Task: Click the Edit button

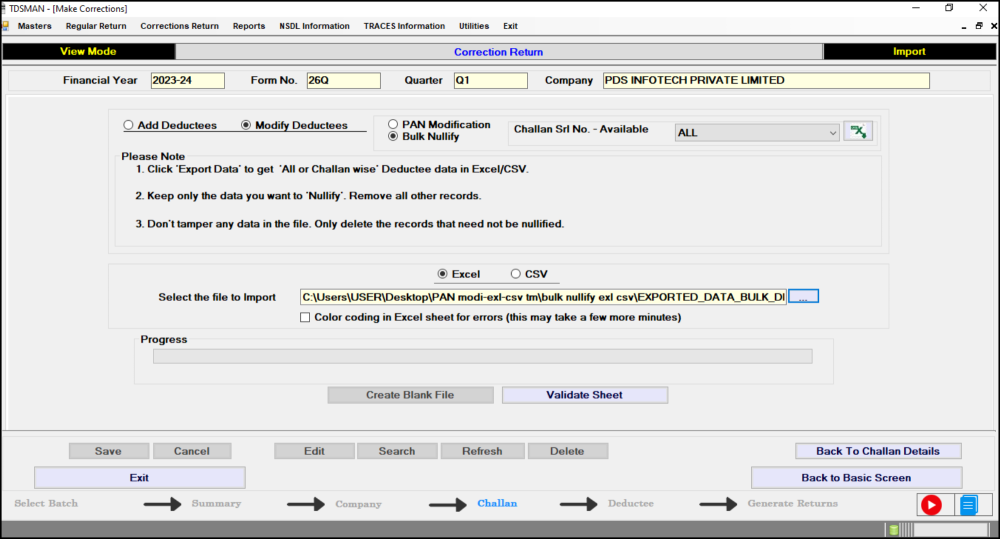Action: point(314,451)
